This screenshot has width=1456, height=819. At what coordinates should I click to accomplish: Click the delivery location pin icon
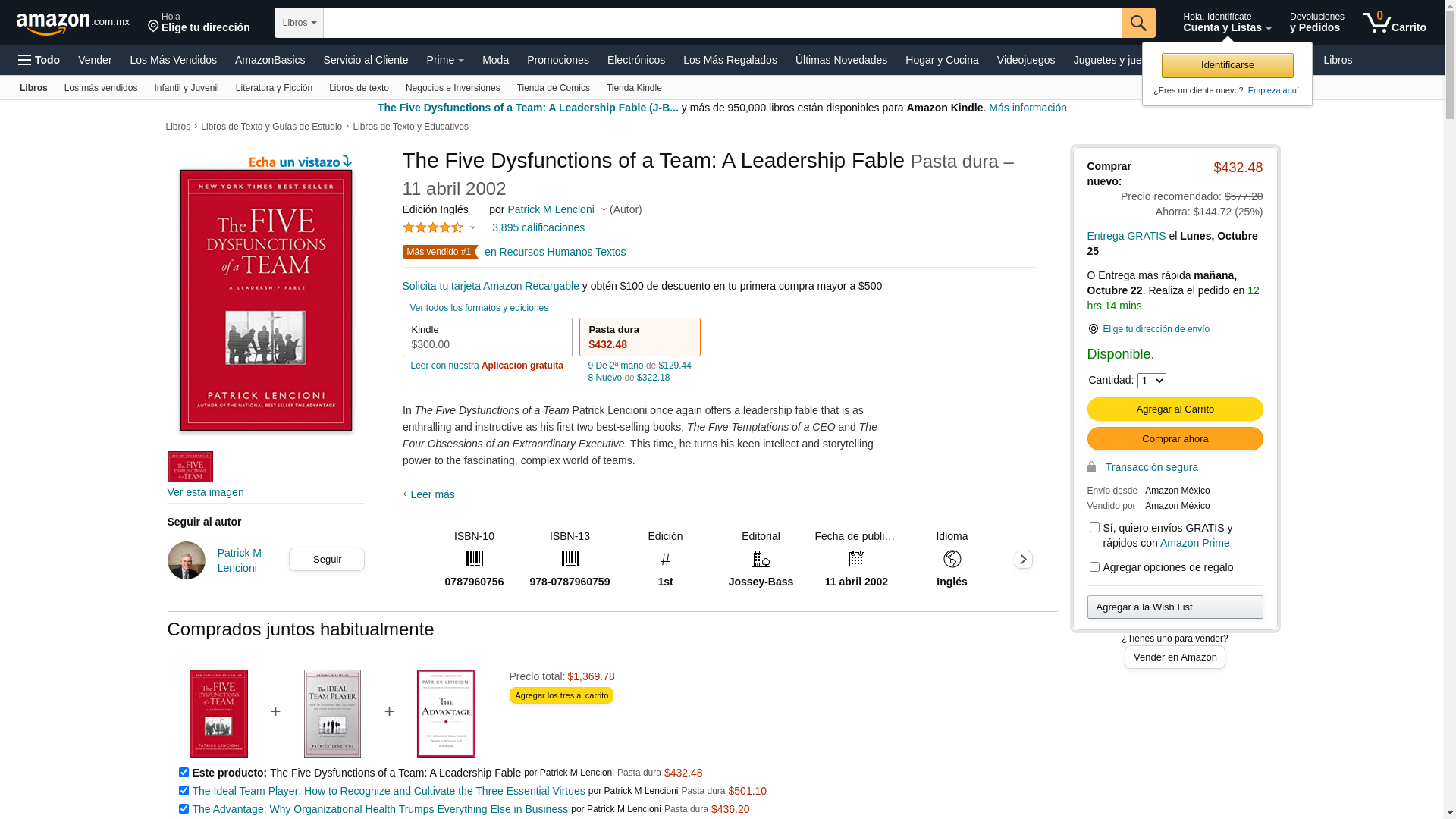tap(1093, 329)
